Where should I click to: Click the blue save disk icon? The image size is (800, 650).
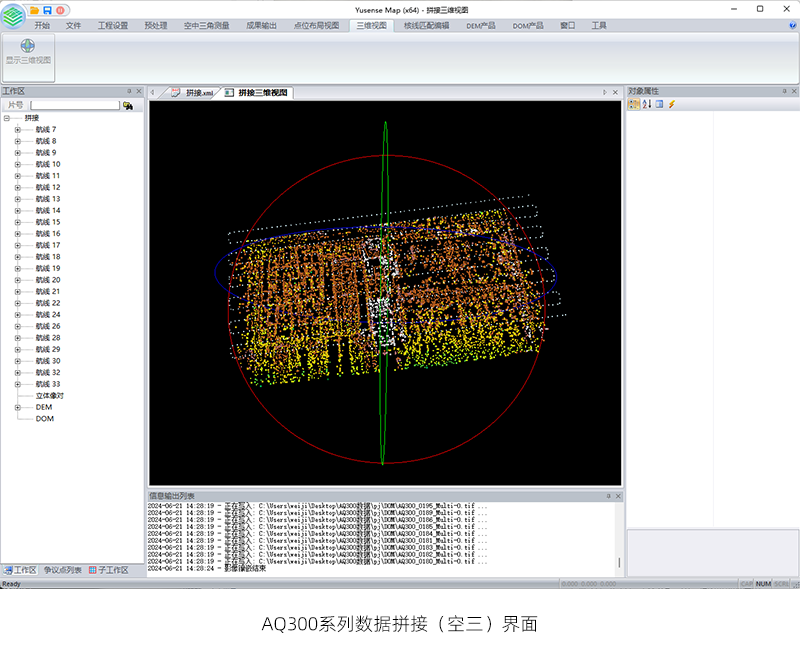tap(47, 9)
